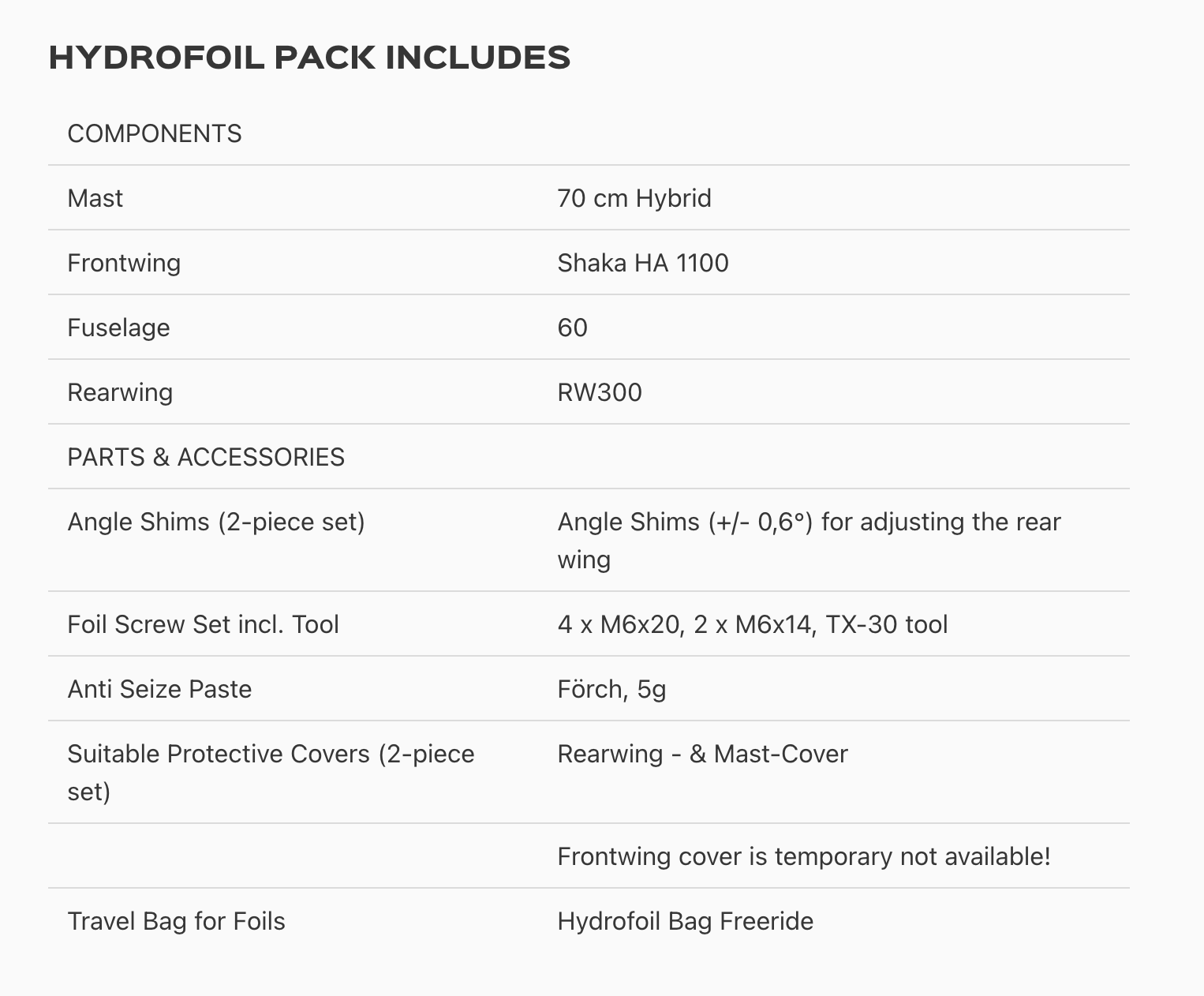
Task: Click the 70 cm Hybrid value
Action: [634, 198]
